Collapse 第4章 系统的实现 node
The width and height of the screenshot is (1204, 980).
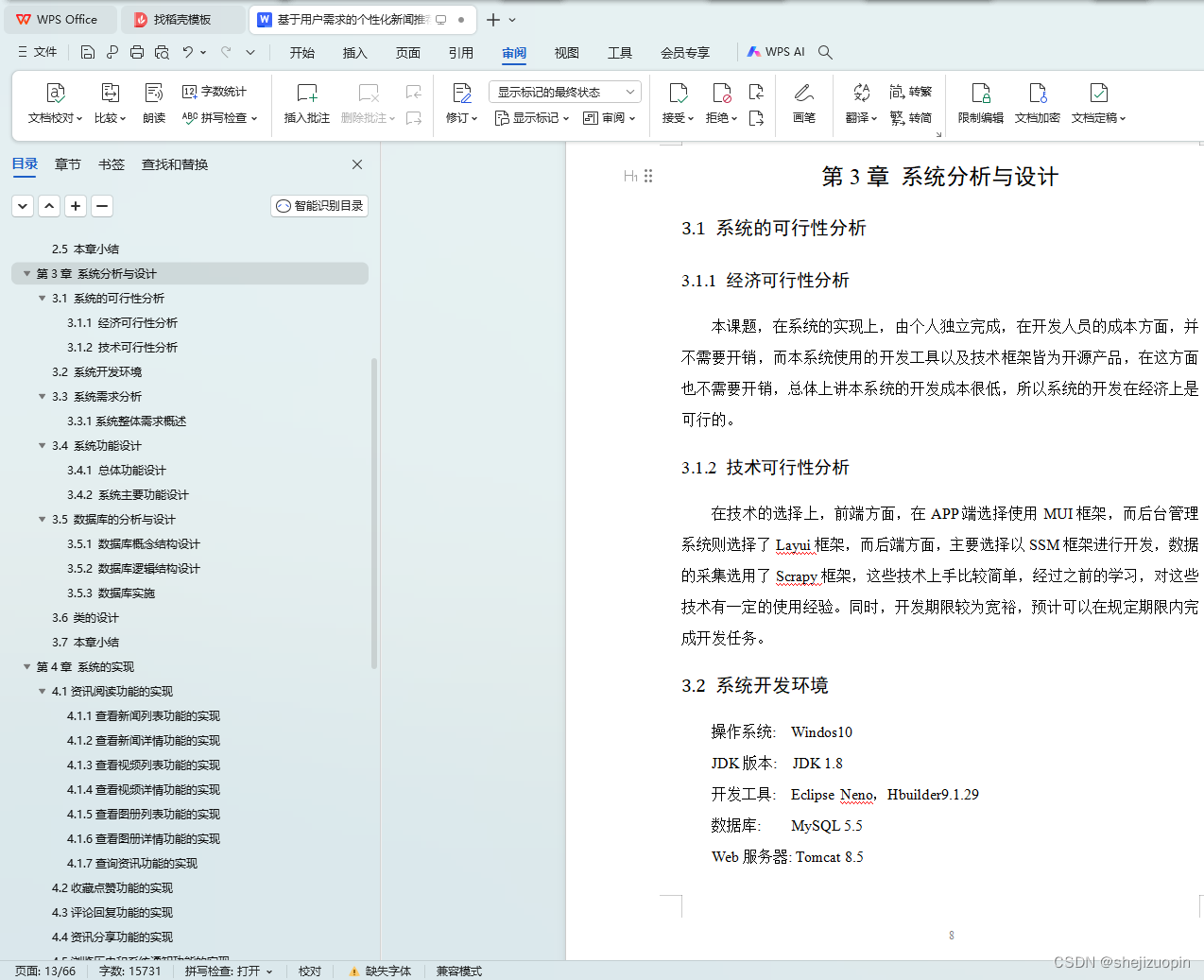pyautogui.click(x=27, y=667)
